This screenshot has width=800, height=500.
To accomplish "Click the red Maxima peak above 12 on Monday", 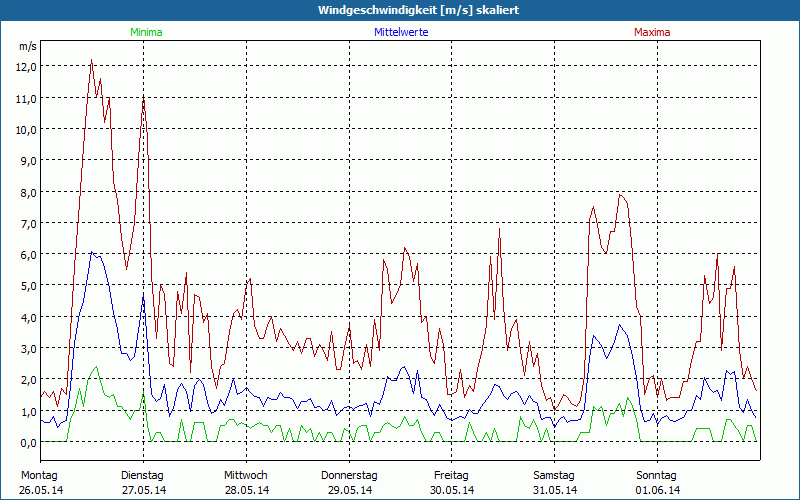I will [91, 60].
